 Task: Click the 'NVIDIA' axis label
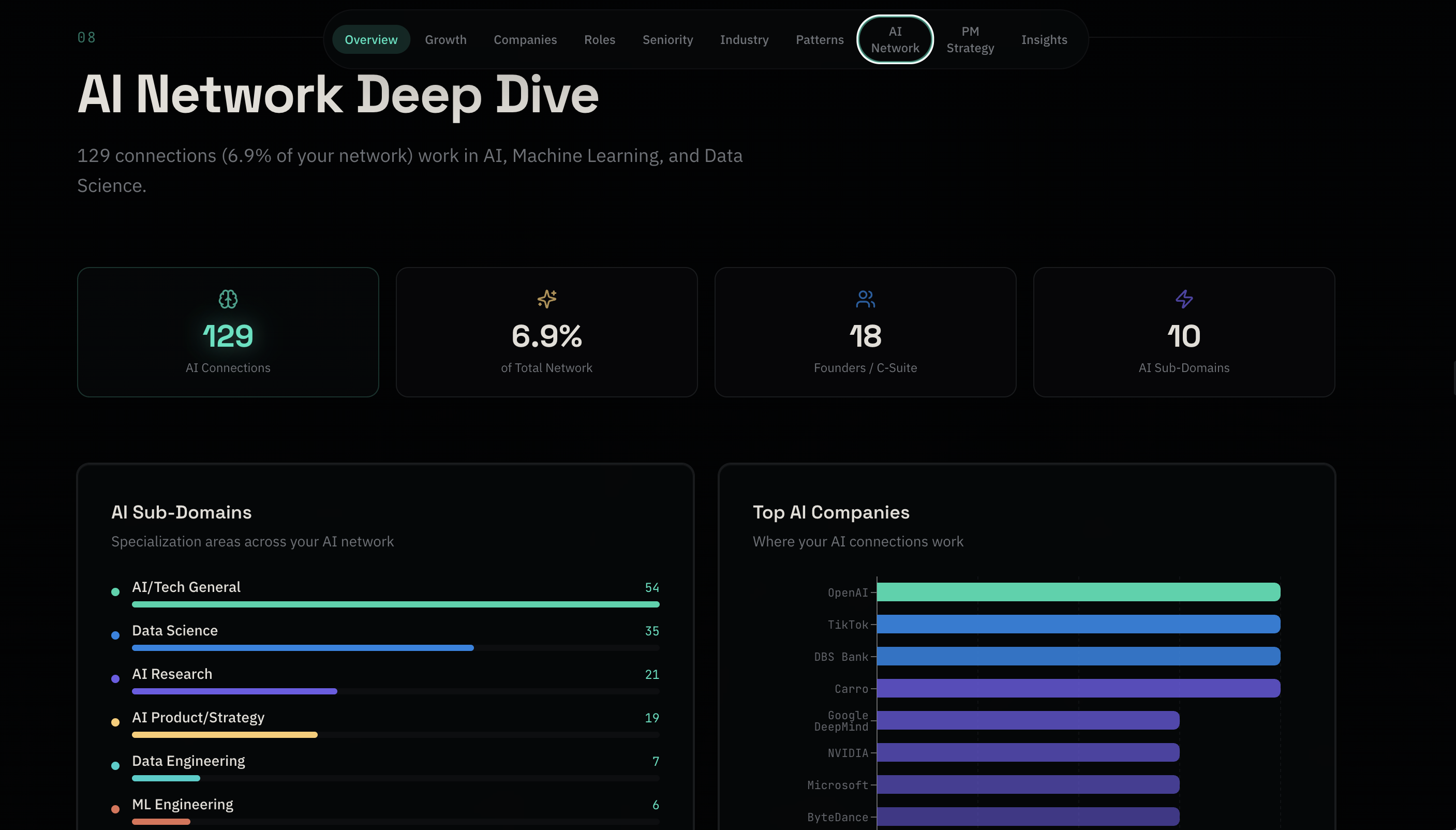coord(848,753)
